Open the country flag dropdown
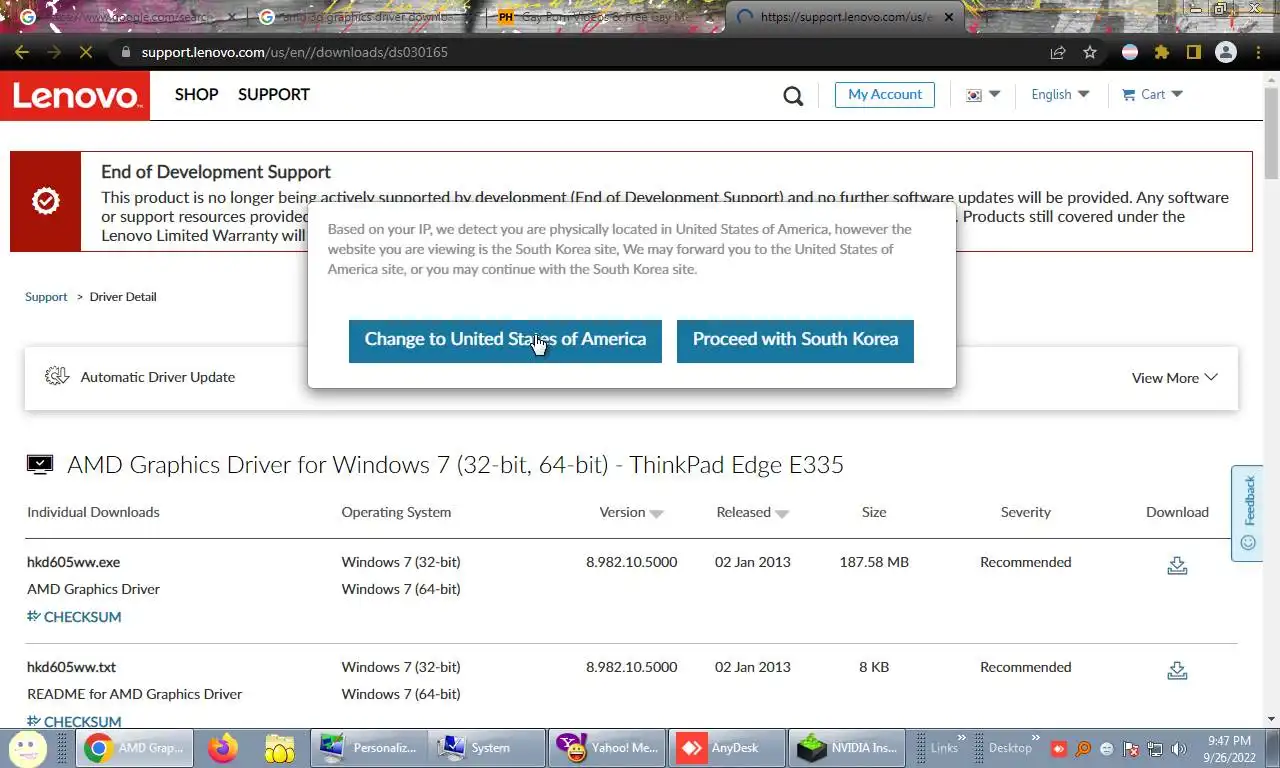 pos(982,94)
